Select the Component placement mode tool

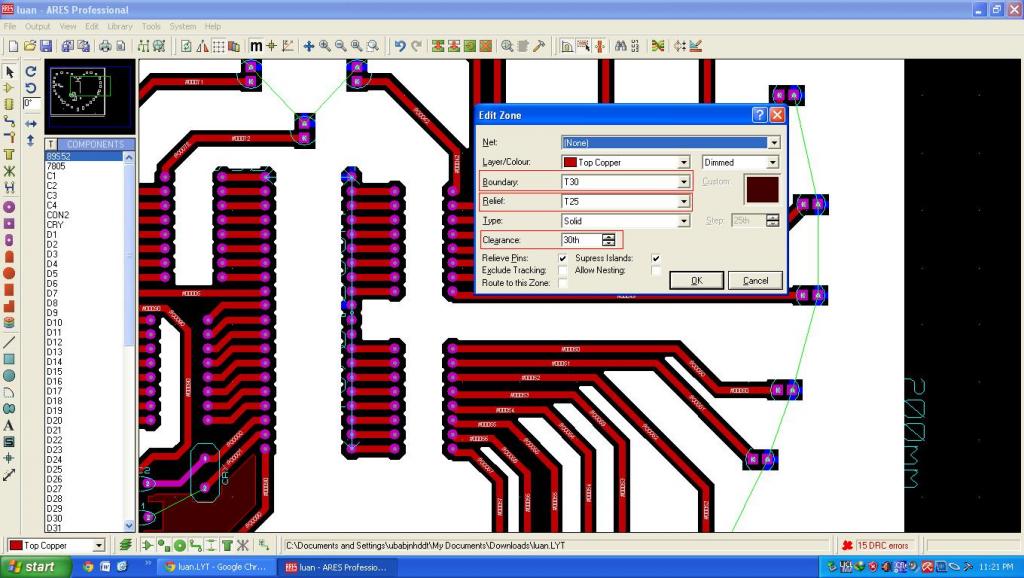[x=9, y=88]
